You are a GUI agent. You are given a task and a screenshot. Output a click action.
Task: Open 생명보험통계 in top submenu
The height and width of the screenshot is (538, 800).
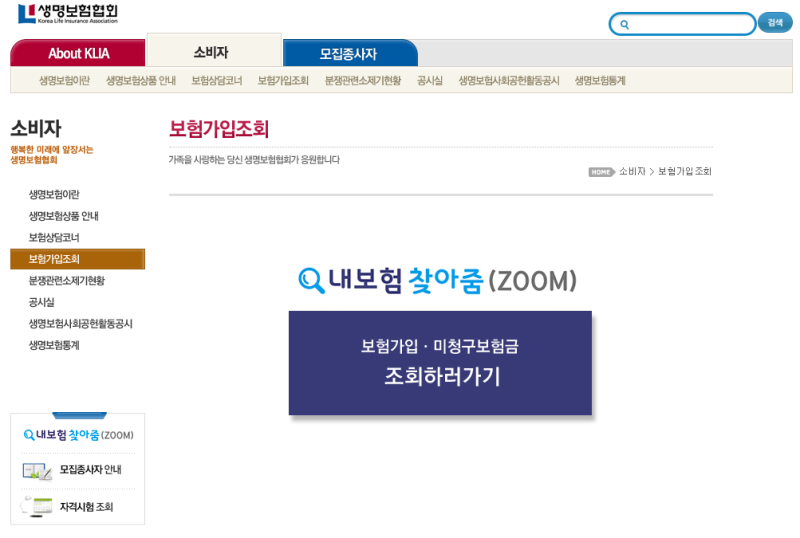(x=600, y=81)
